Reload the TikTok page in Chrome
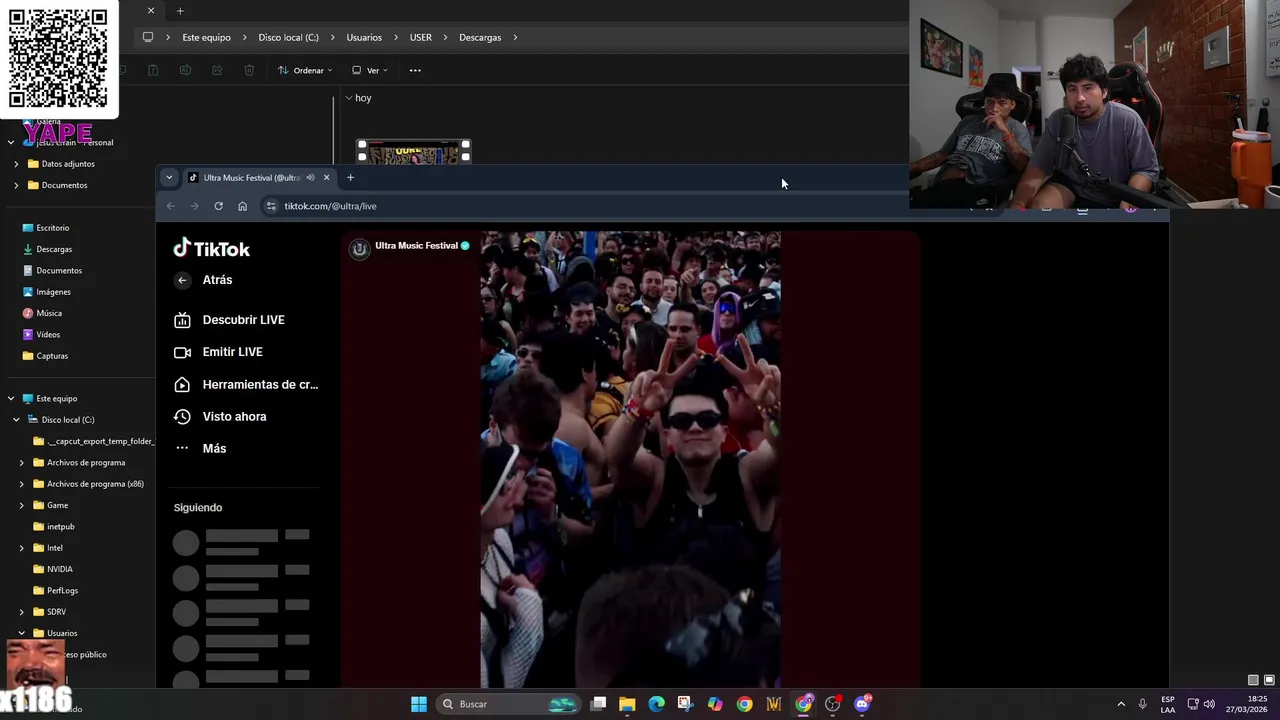1280x720 pixels. pyautogui.click(x=218, y=206)
